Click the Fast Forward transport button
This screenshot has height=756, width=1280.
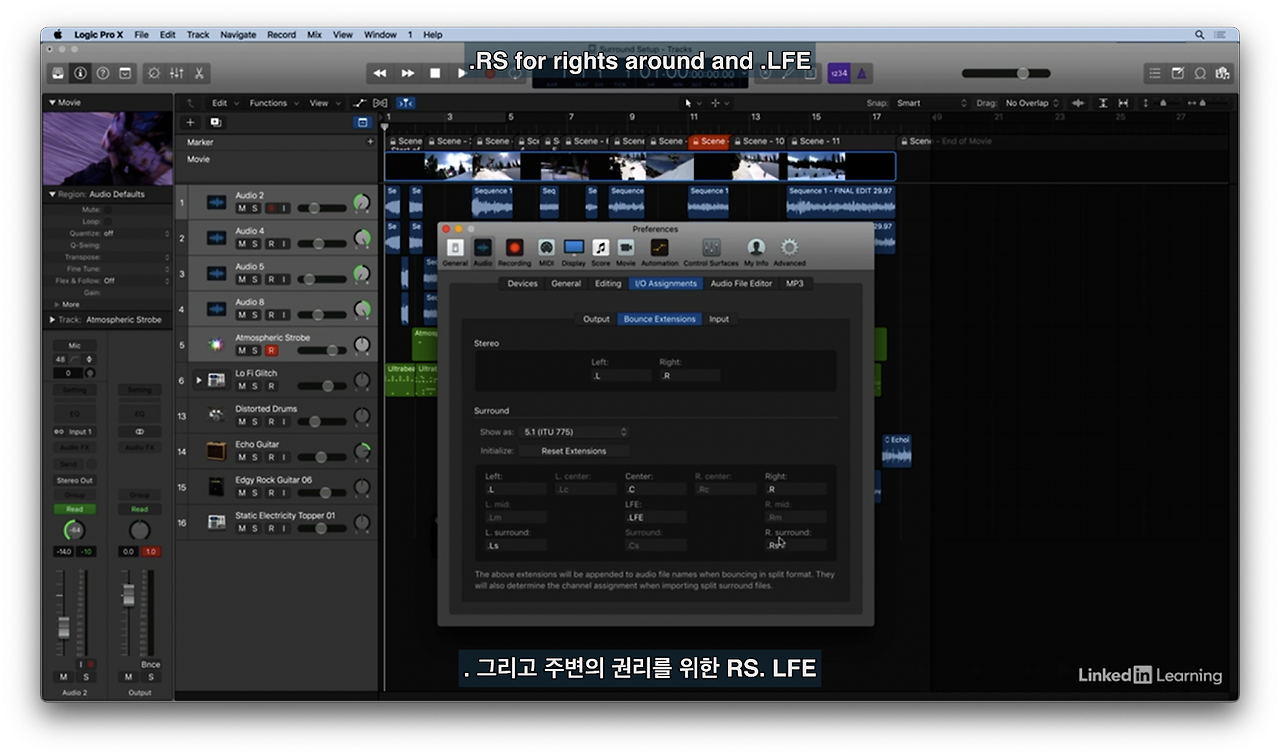tap(408, 73)
